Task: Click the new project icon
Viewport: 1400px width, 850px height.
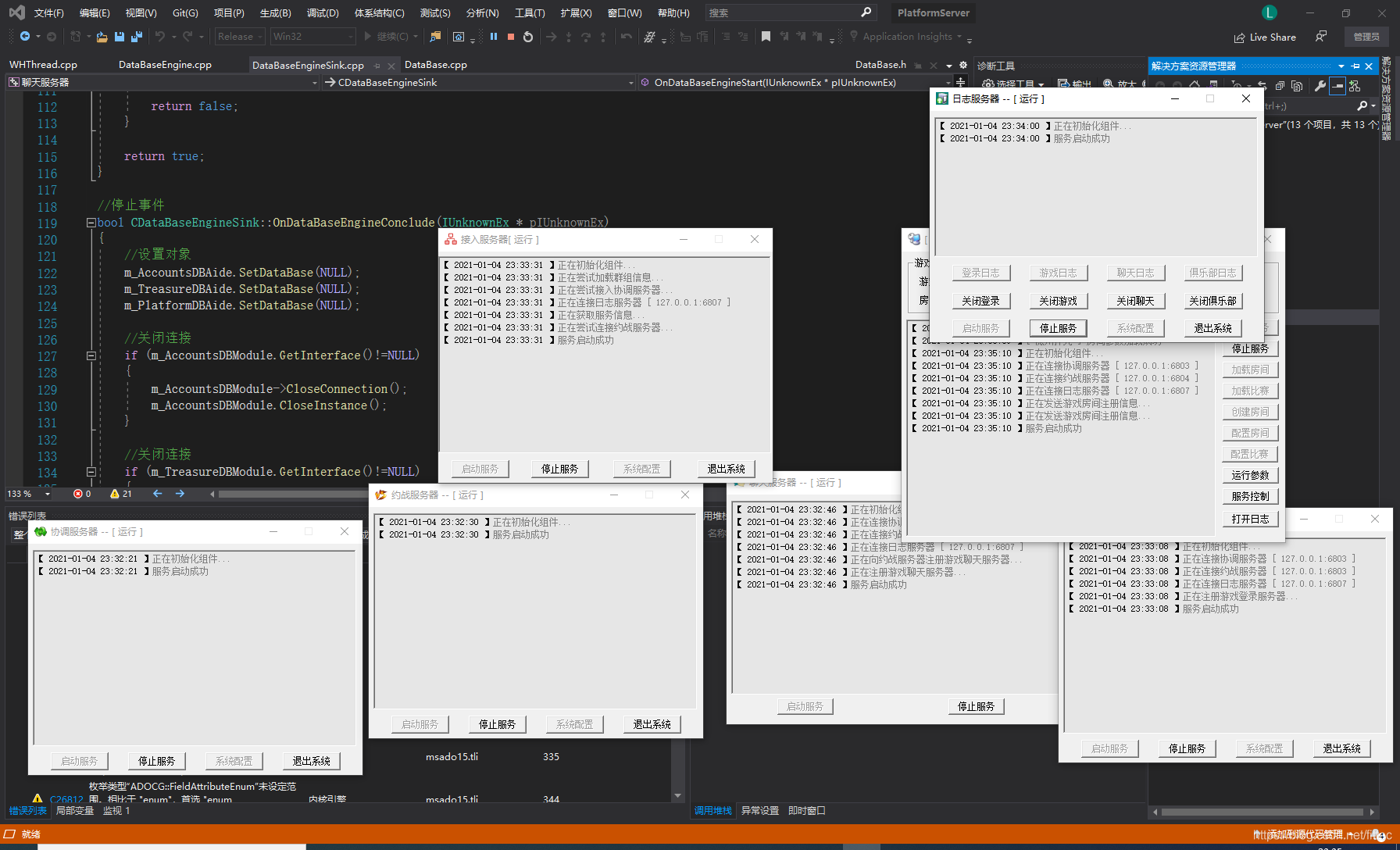Action: coord(76,37)
